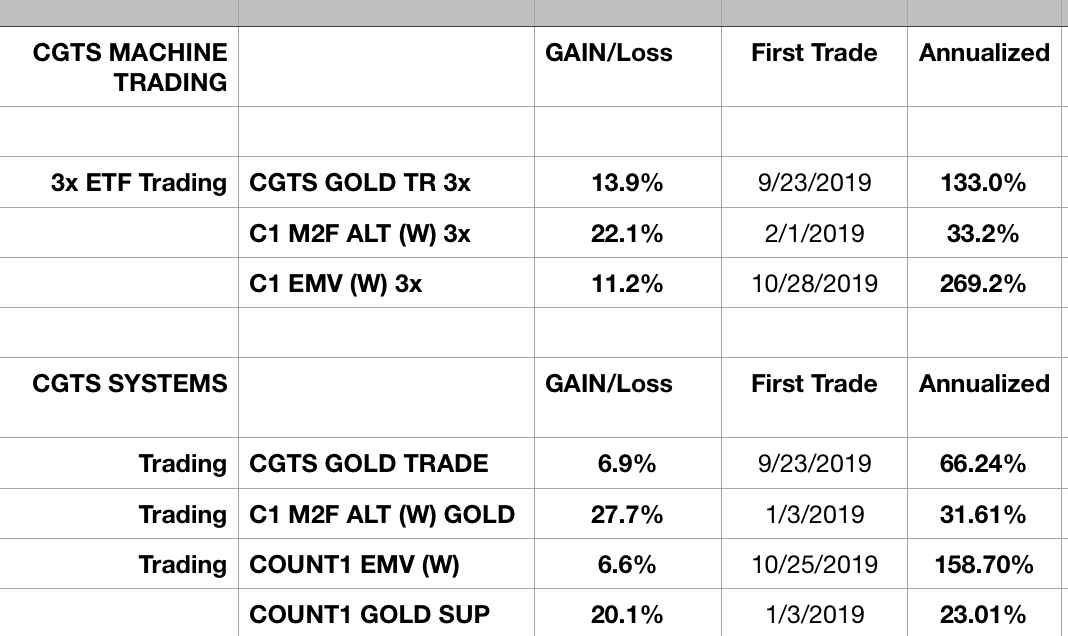Click the 66.24% annualized cell
Screen dimensions: 1068x636
pos(984,464)
